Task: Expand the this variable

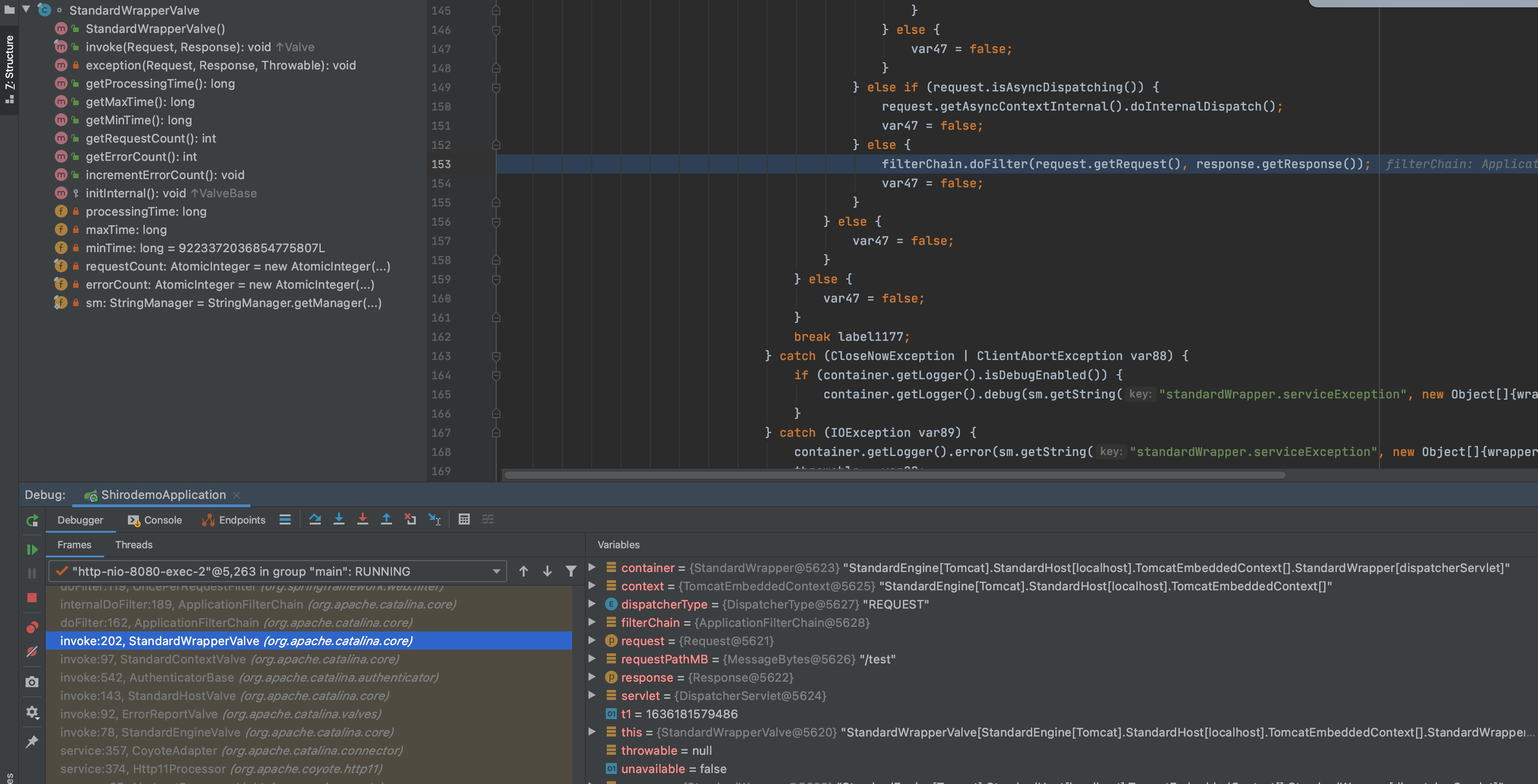Action: click(x=592, y=731)
